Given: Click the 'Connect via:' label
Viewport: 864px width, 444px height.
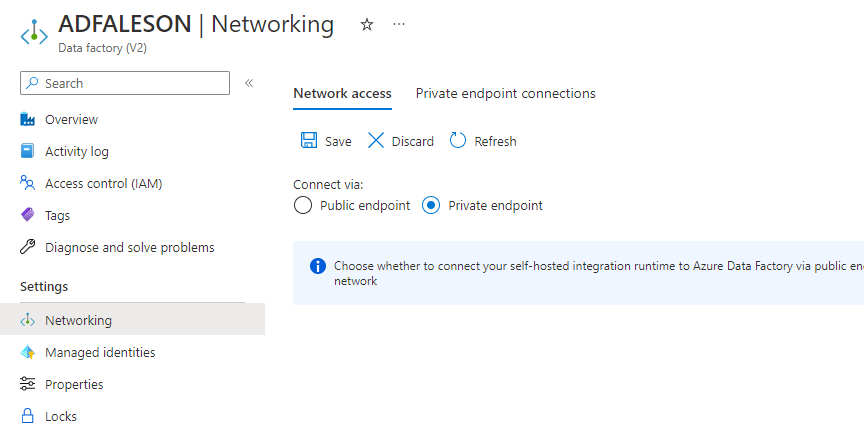Looking at the screenshot, I should click(328, 185).
